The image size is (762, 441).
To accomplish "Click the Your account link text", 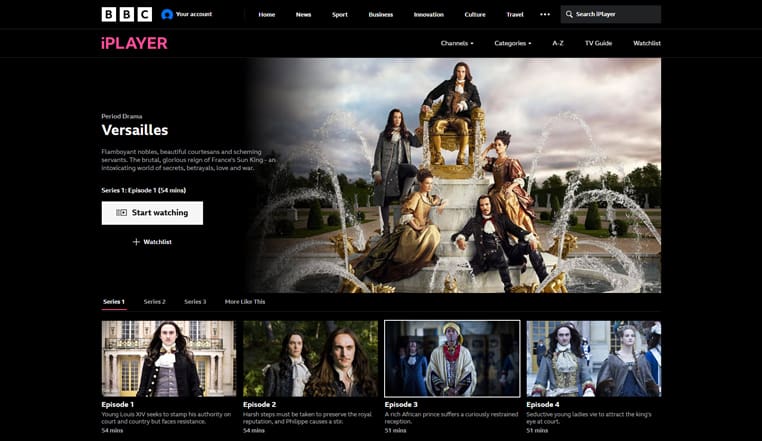I will pyautogui.click(x=194, y=14).
